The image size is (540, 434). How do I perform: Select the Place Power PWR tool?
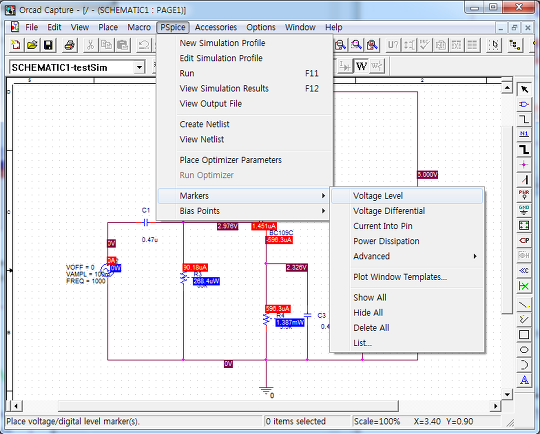pos(524,195)
